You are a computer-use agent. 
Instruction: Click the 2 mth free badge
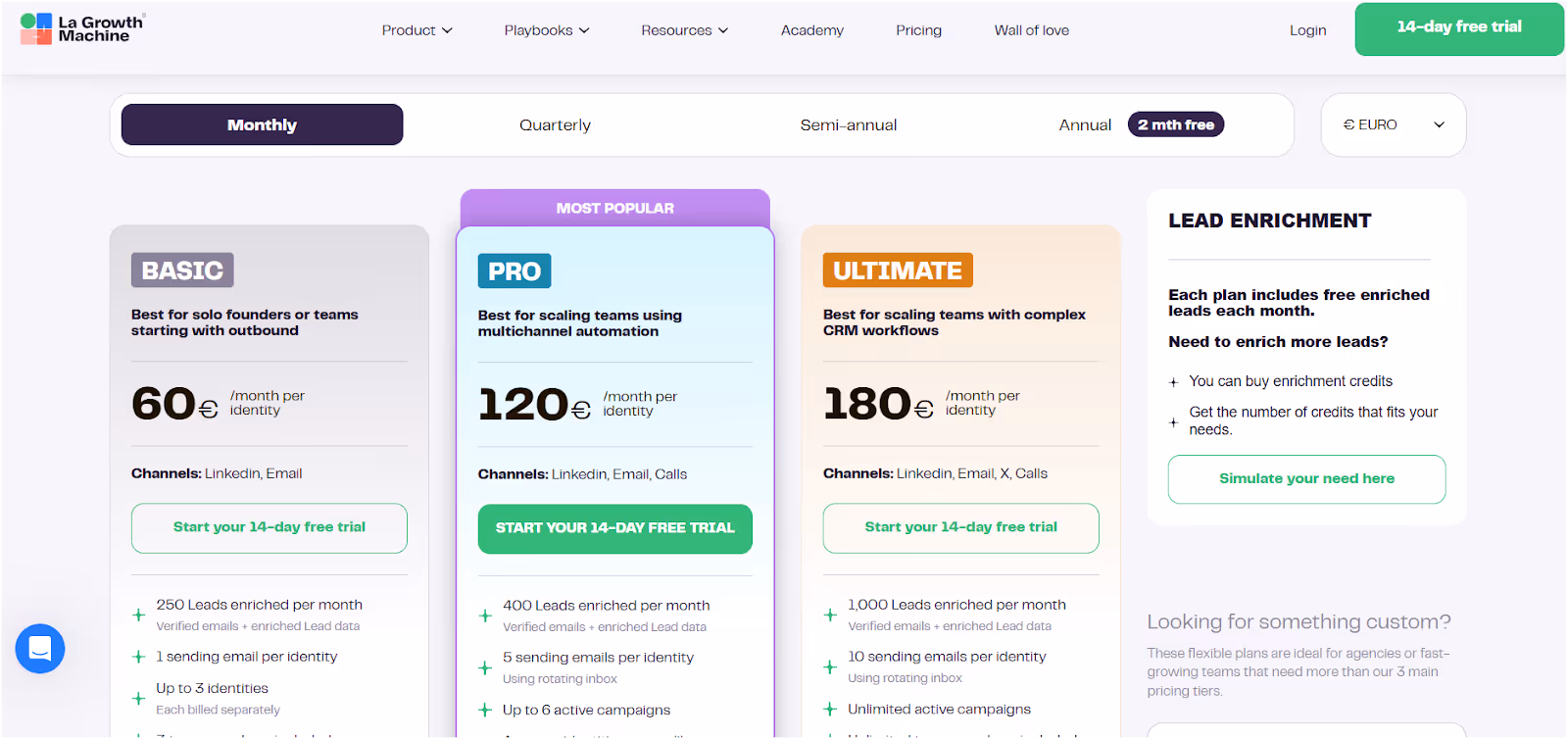coord(1176,124)
